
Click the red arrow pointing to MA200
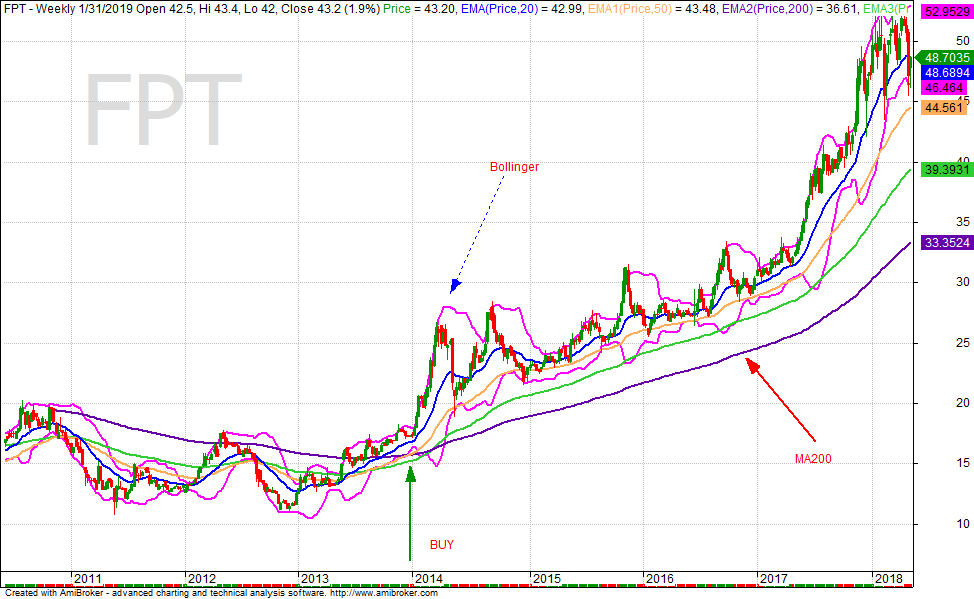click(x=782, y=400)
